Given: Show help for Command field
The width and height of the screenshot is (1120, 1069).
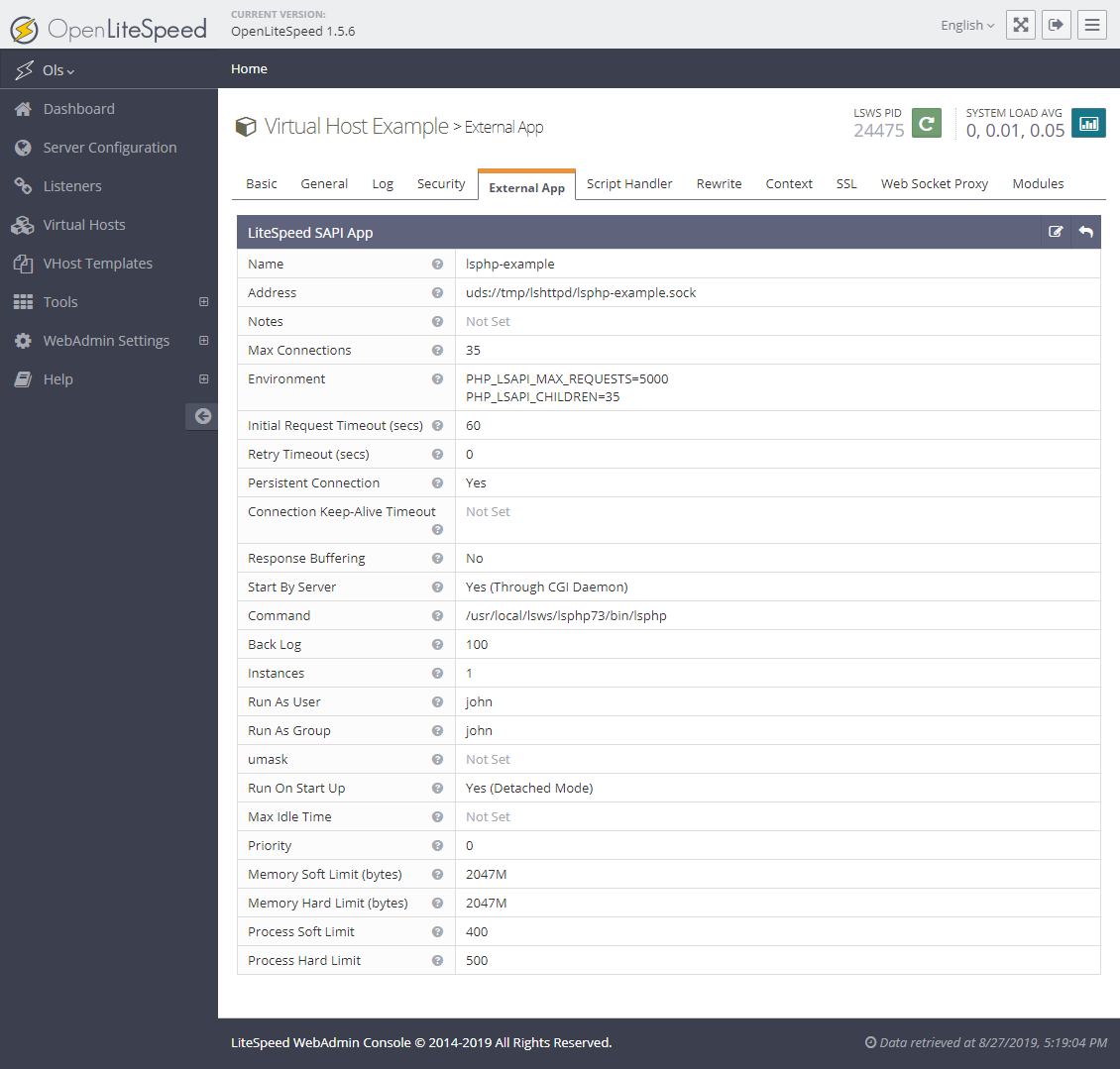Looking at the screenshot, I should click(x=437, y=615).
